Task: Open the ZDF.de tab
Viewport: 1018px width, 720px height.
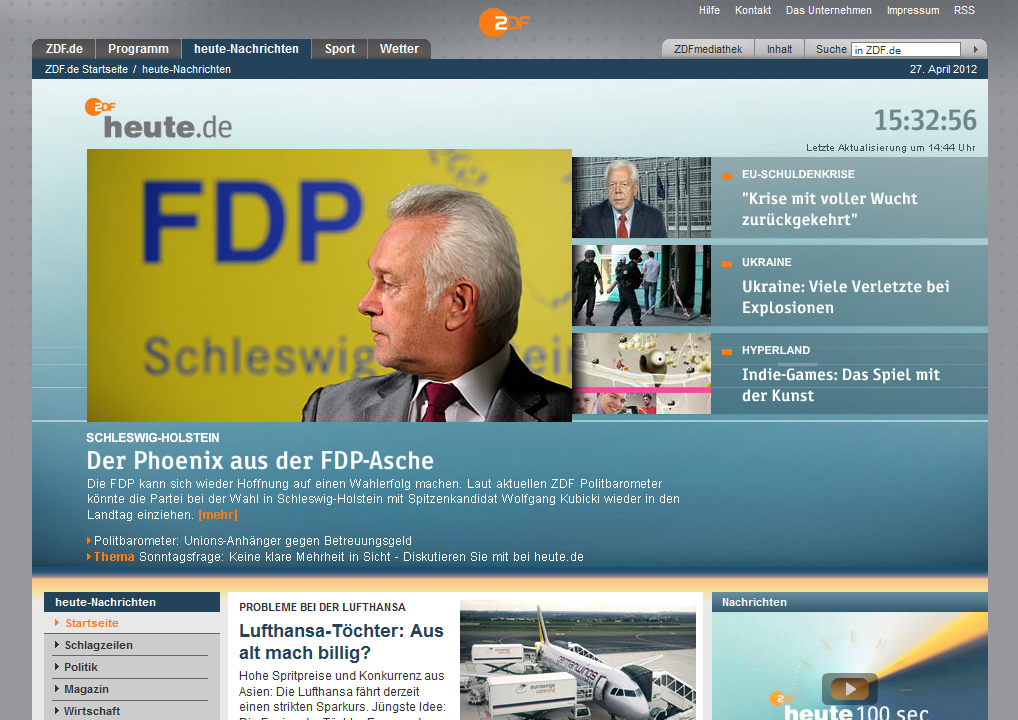Action: coord(64,49)
